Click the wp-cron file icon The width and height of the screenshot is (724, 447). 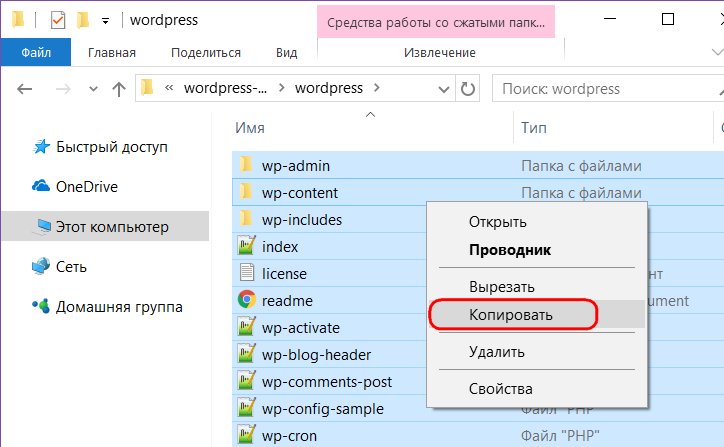click(247, 435)
